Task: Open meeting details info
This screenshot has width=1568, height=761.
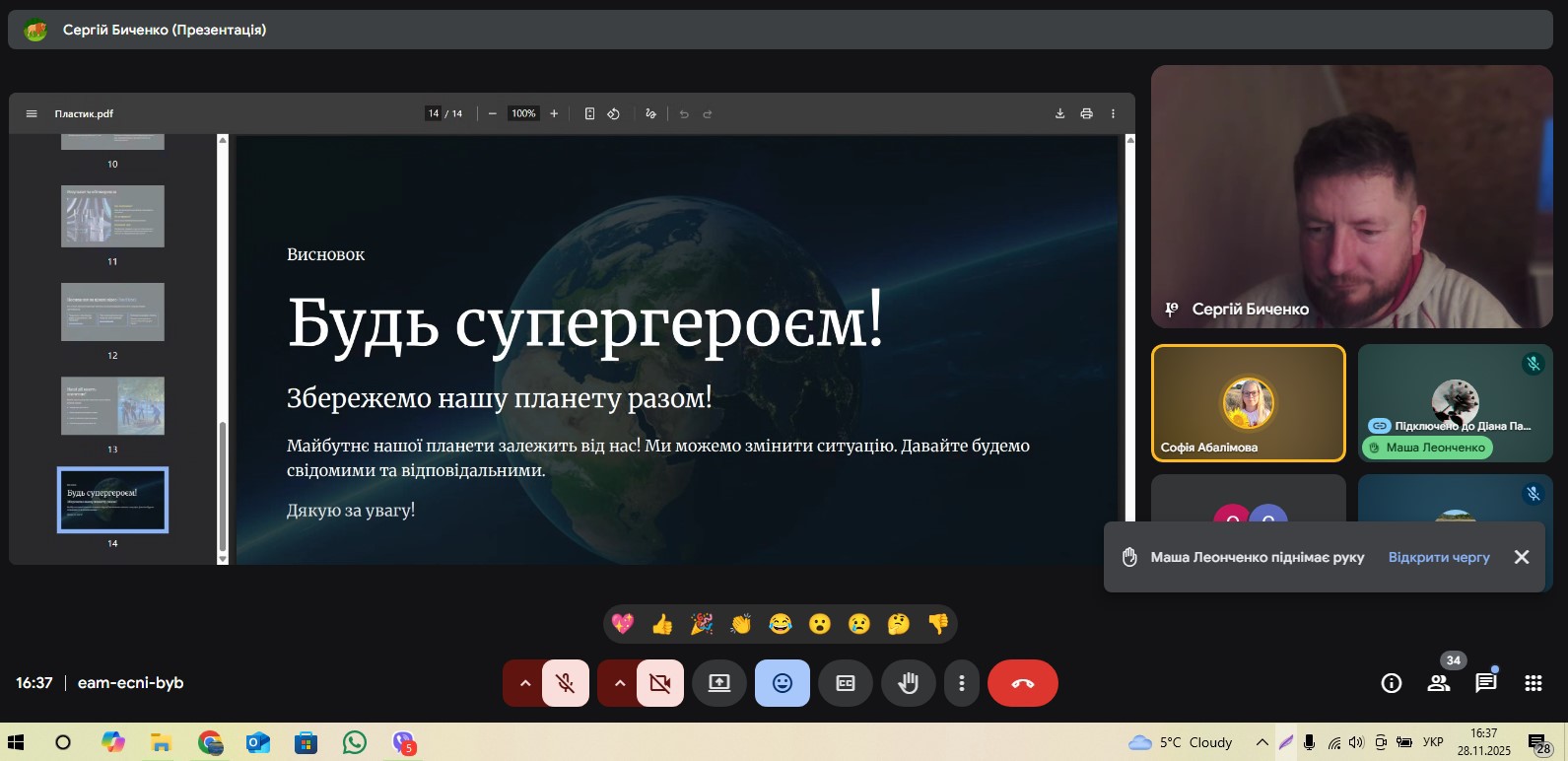Action: 1392,683
